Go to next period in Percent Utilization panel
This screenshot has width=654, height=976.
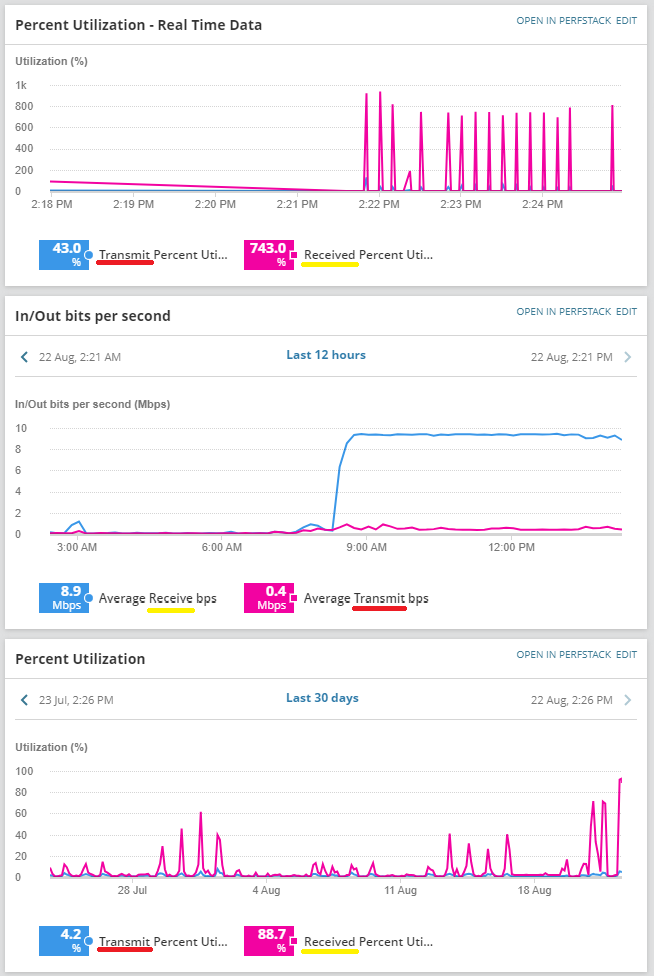click(628, 700)
